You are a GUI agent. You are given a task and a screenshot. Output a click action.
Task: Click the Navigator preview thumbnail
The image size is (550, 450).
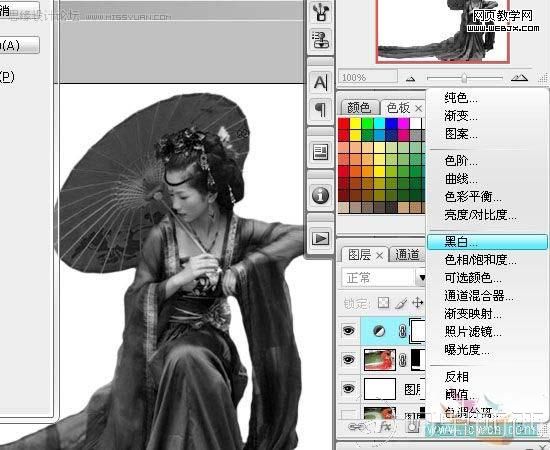(443, 32)
